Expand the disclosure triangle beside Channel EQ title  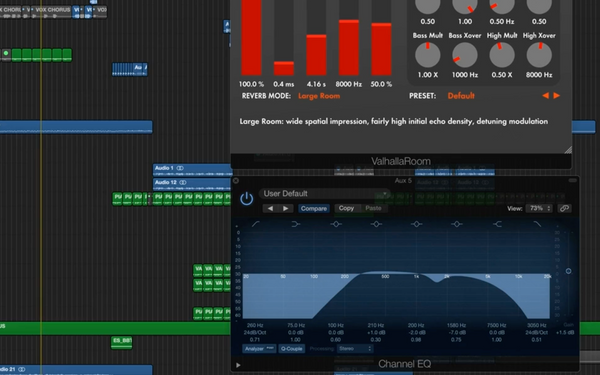click(x=238, y=365)
